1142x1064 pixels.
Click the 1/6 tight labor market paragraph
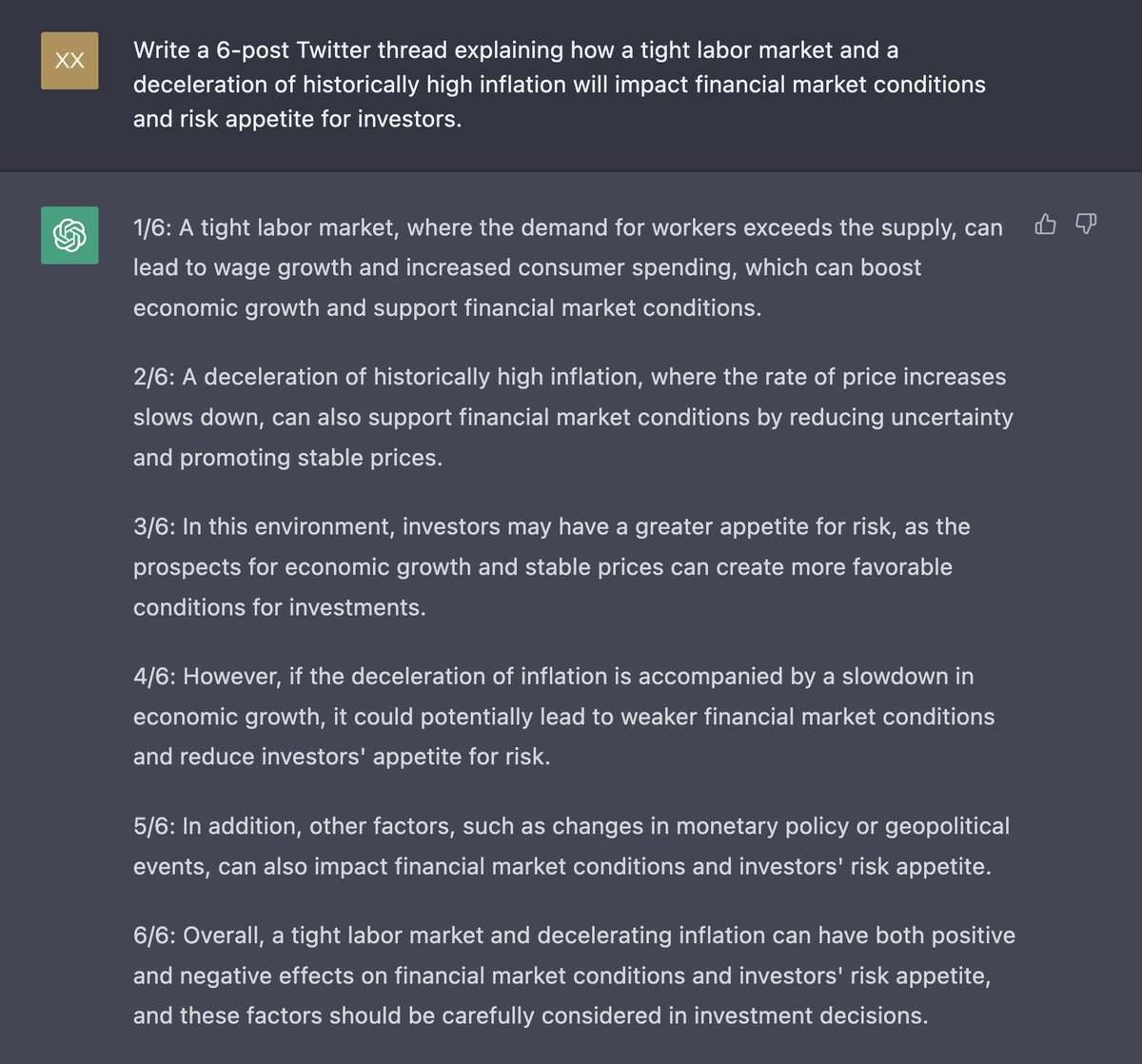(568, 267)
